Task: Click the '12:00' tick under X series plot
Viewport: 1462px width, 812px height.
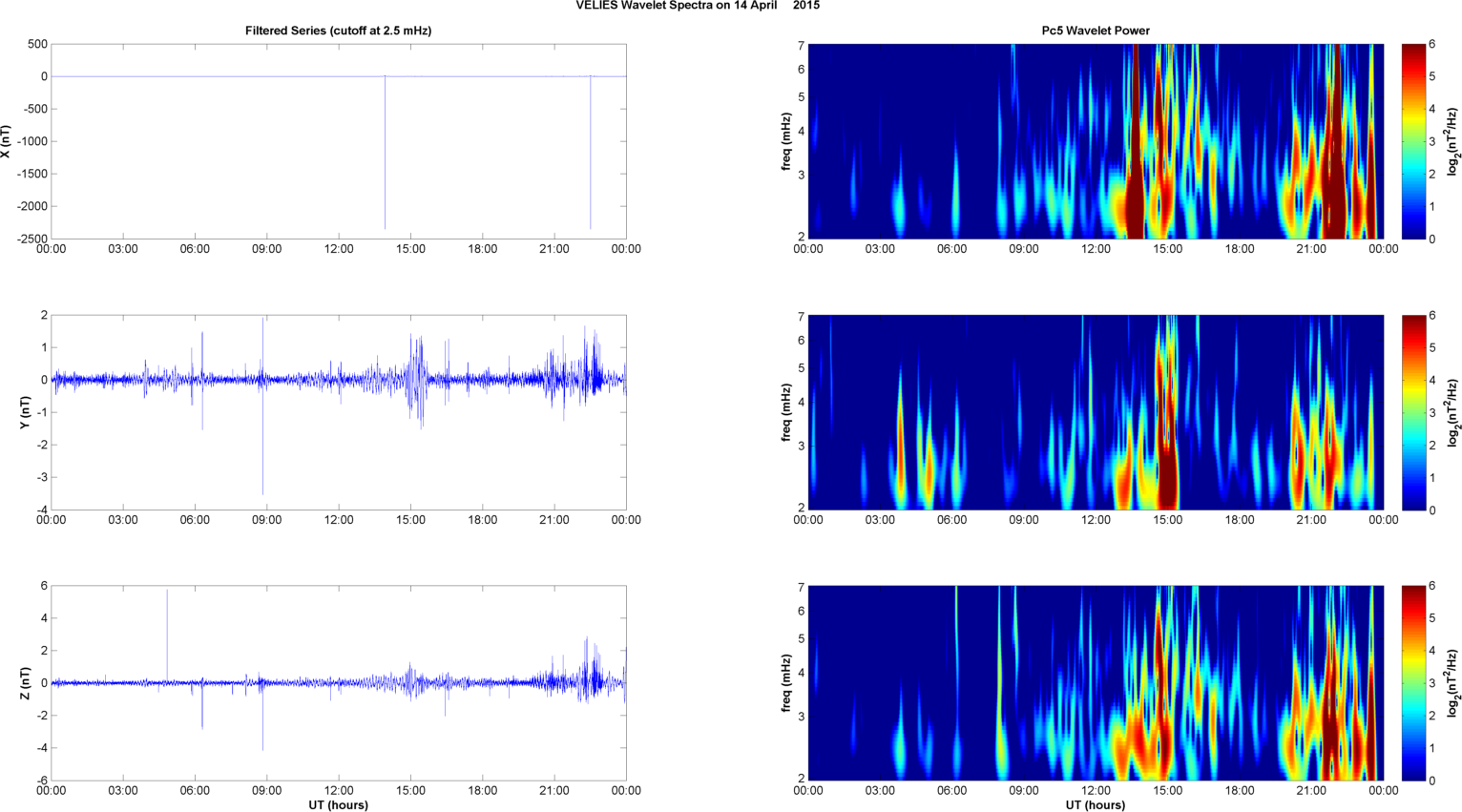Action: (x=339, y=249)
